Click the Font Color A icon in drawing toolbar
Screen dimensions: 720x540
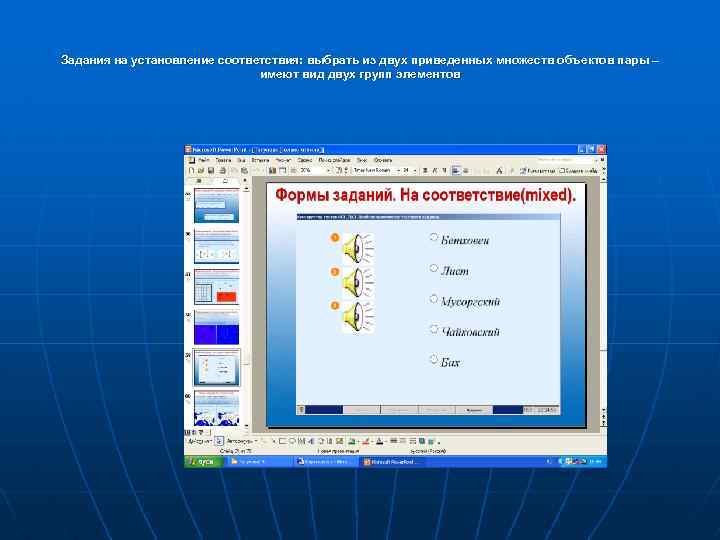[x=380, y=441]
